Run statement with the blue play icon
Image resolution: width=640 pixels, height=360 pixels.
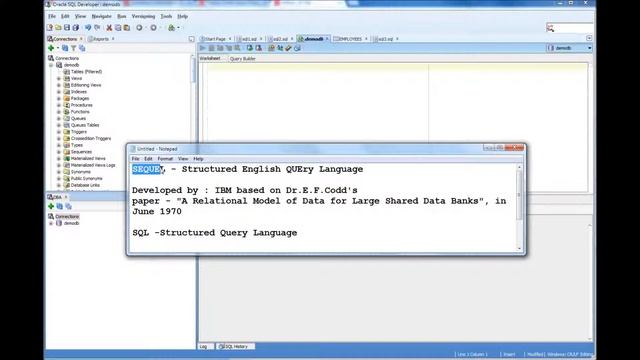203,48
